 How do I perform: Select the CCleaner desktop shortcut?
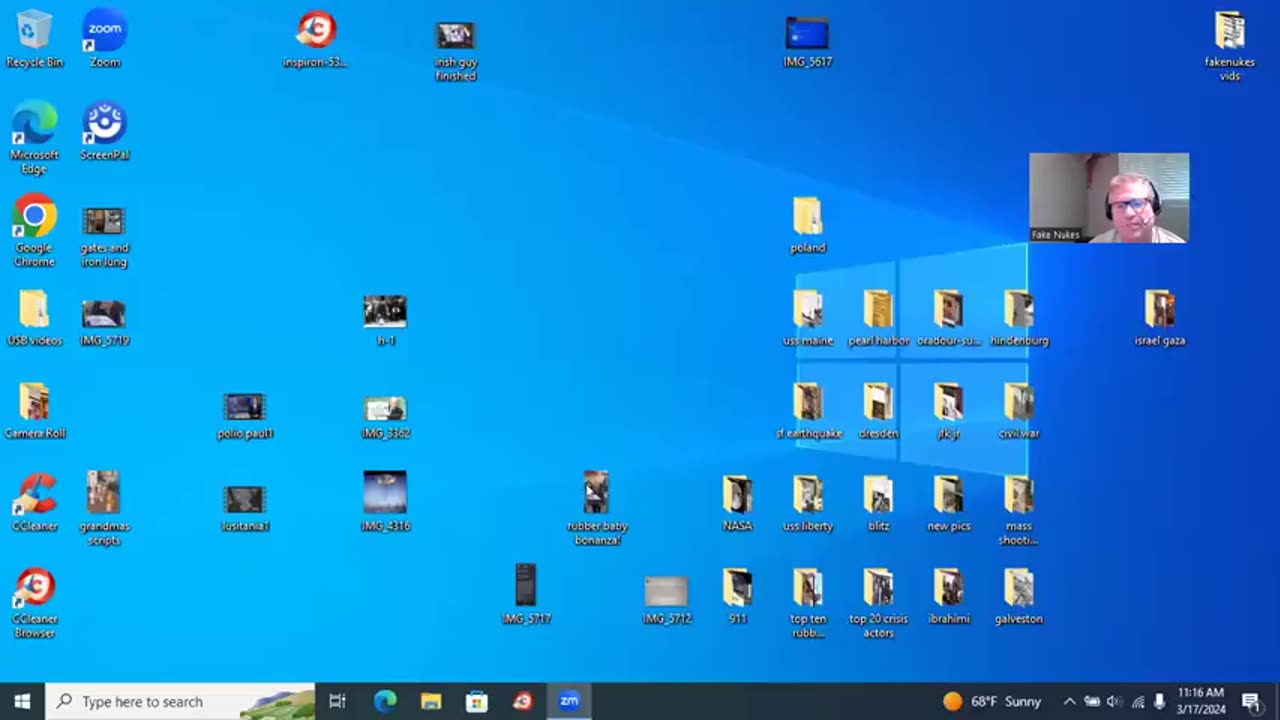[x=34, y=503]
